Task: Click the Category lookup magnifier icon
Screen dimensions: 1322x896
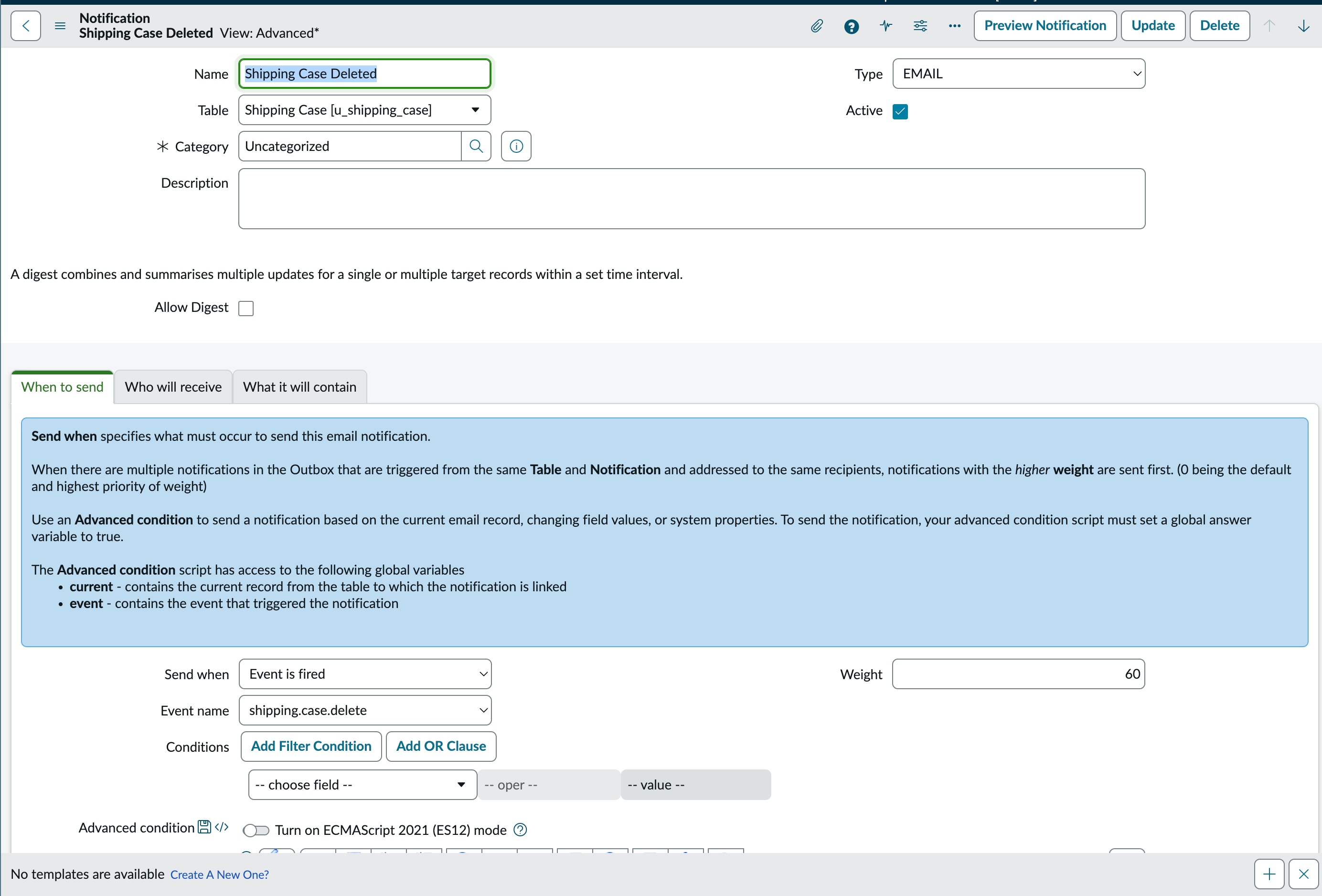Action: (x=476, y=146)
